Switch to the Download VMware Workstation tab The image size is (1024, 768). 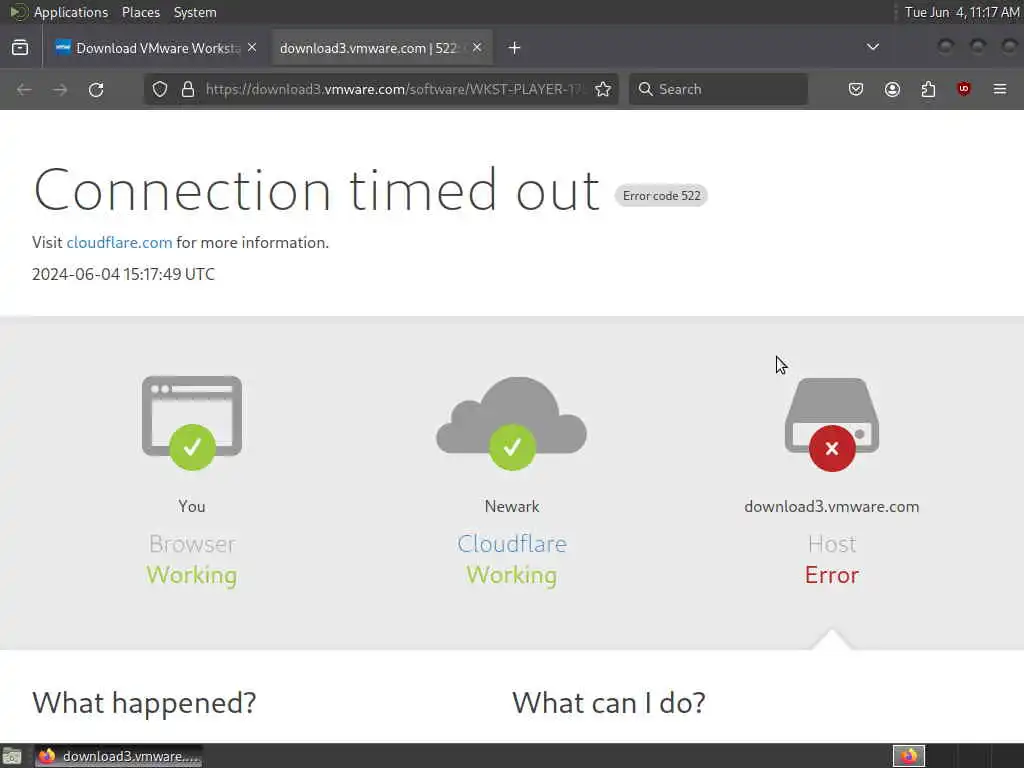point(157,48)
